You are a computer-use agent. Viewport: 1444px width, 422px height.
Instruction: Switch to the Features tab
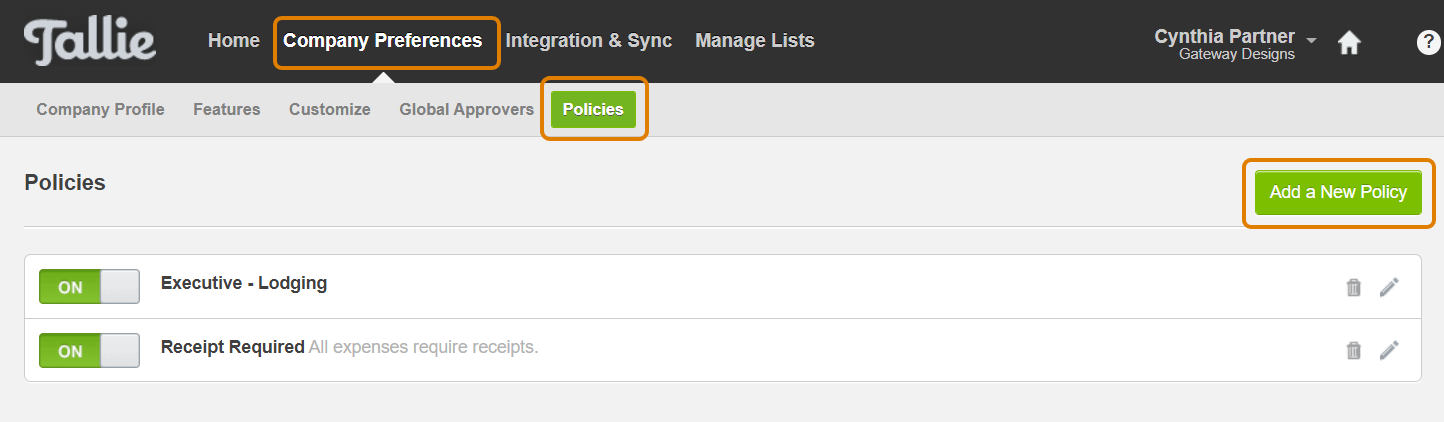coord(227,110)
